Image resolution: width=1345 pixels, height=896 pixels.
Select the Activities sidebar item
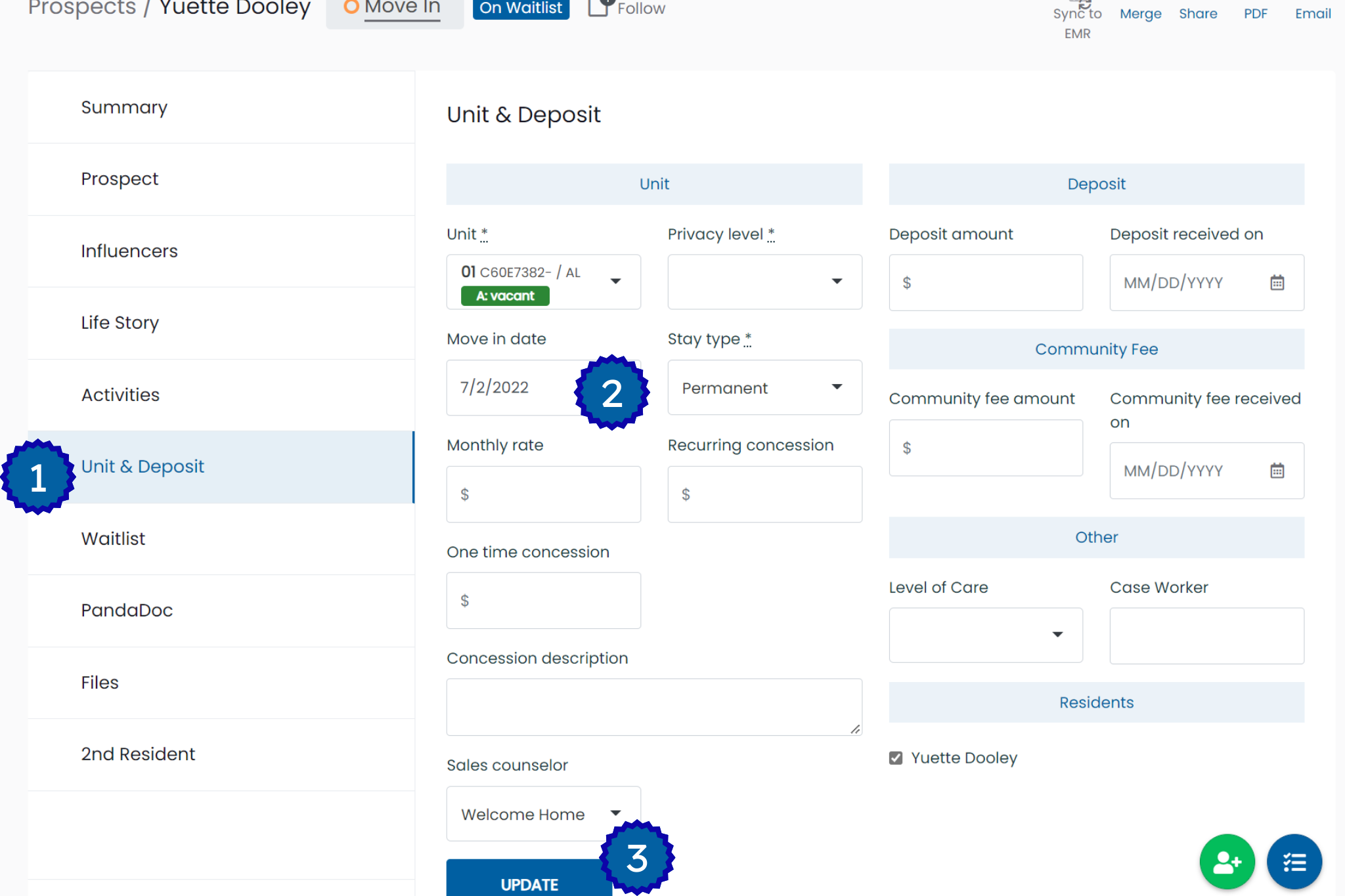pyautogui.click(x=221, y=395)
